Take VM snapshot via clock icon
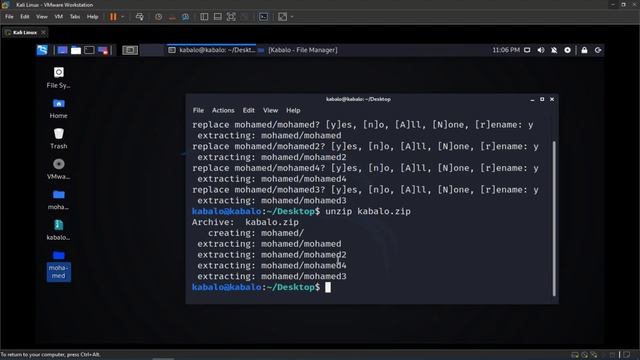 pyautogui.click(x=158, y=17)
